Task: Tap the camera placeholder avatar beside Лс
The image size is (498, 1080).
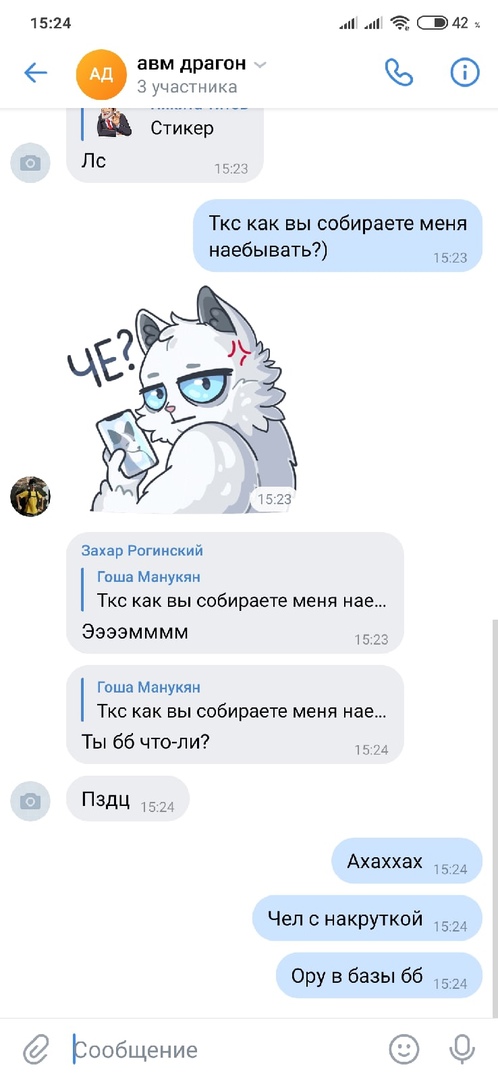Action: pos(30,163)
